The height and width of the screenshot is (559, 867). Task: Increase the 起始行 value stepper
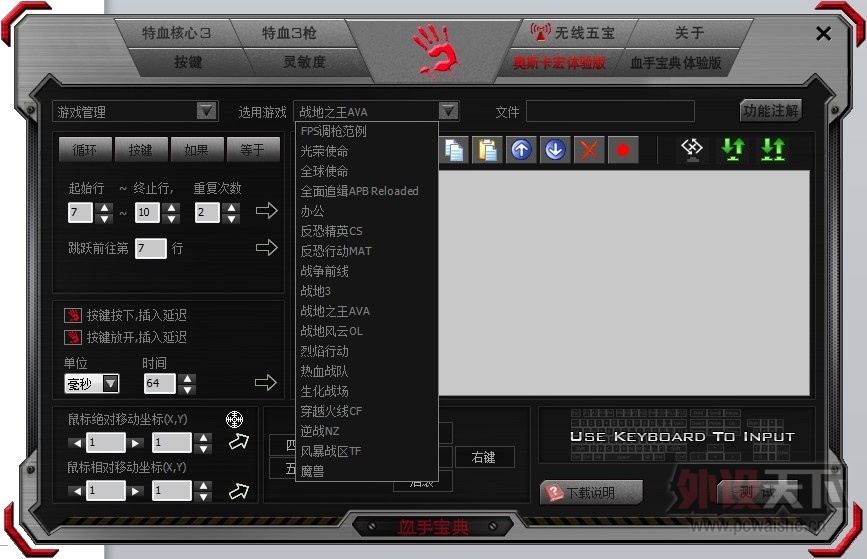pos(104,207)
